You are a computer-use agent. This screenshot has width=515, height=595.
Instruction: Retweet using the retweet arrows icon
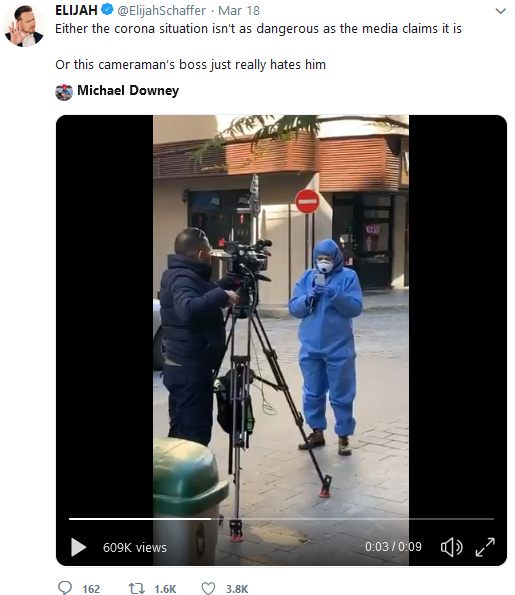pos(137,588)
